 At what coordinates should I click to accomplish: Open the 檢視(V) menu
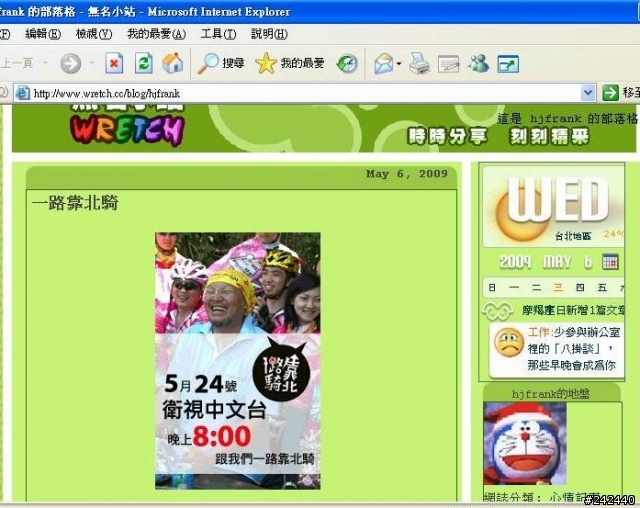[94, 34]
